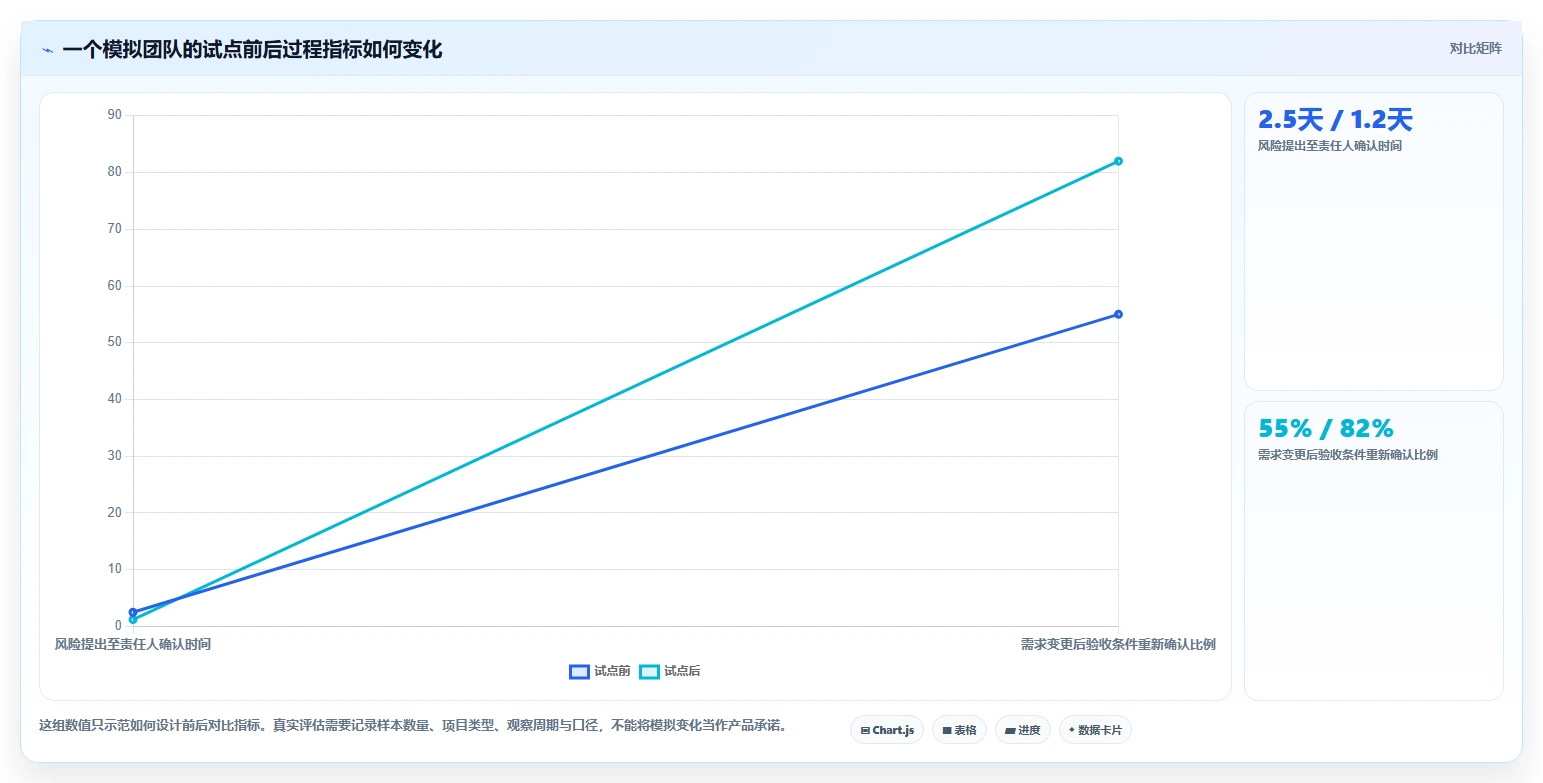Click the 对比矩阵 label in header

[1475, 48]
